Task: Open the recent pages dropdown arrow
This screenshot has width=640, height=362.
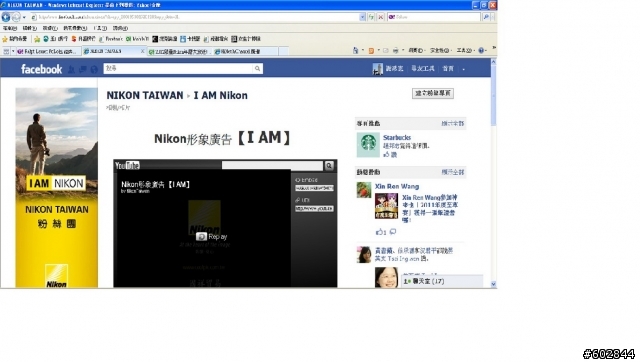Action: point(24,17)
